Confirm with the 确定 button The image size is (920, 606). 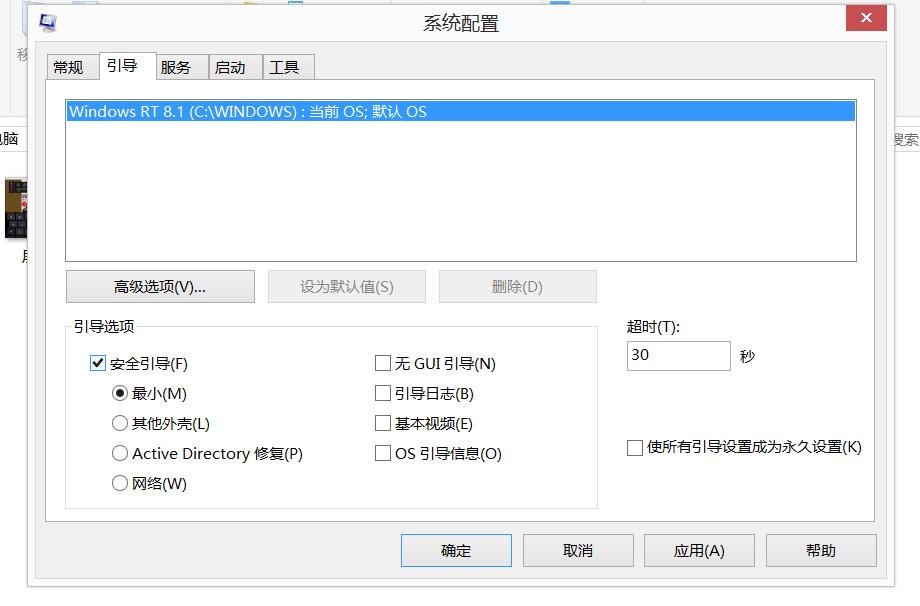[456, 550]
